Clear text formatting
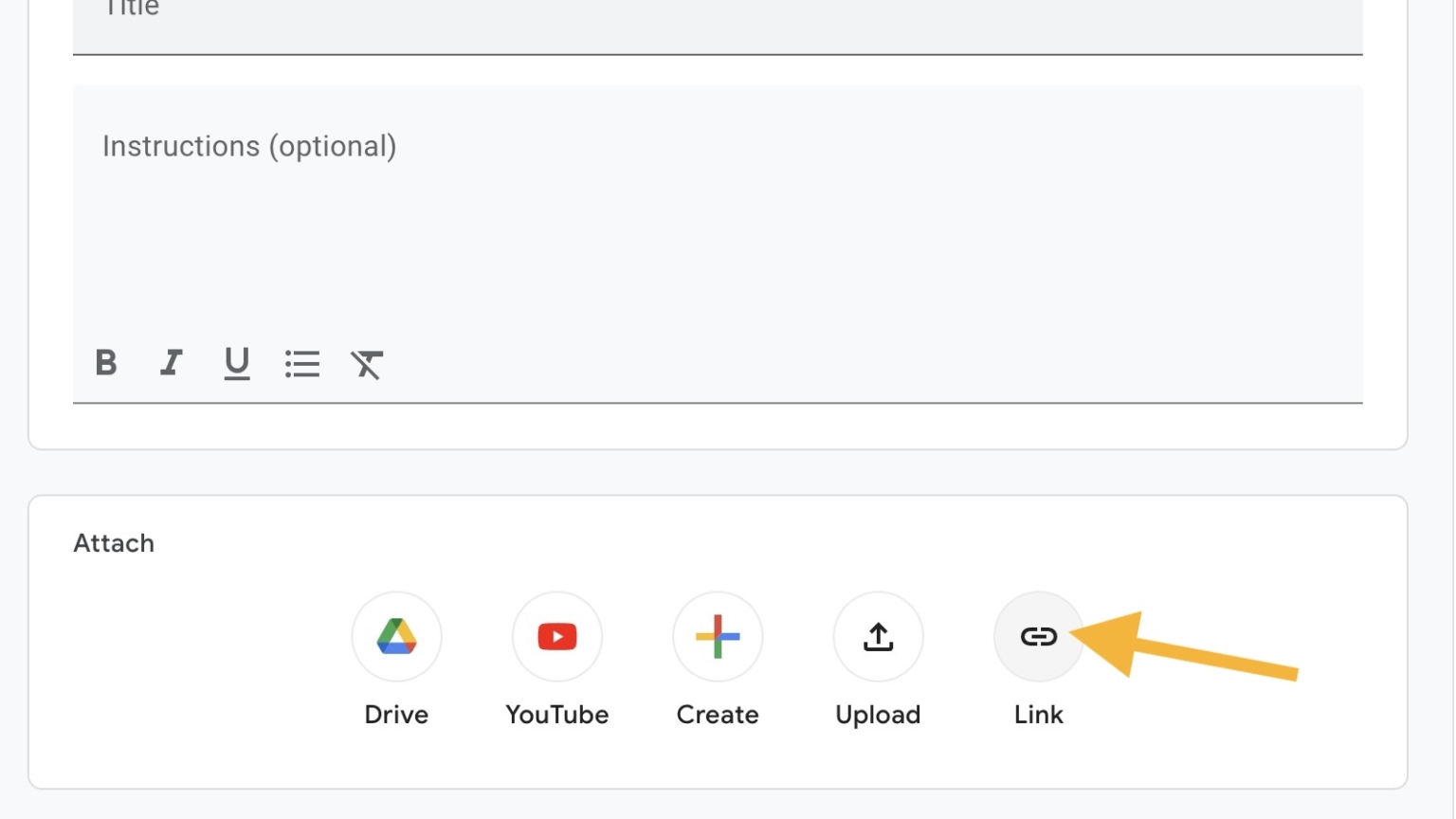Image resolution: width=1456 pixels, height=819 pixels. tap(368, 363)
